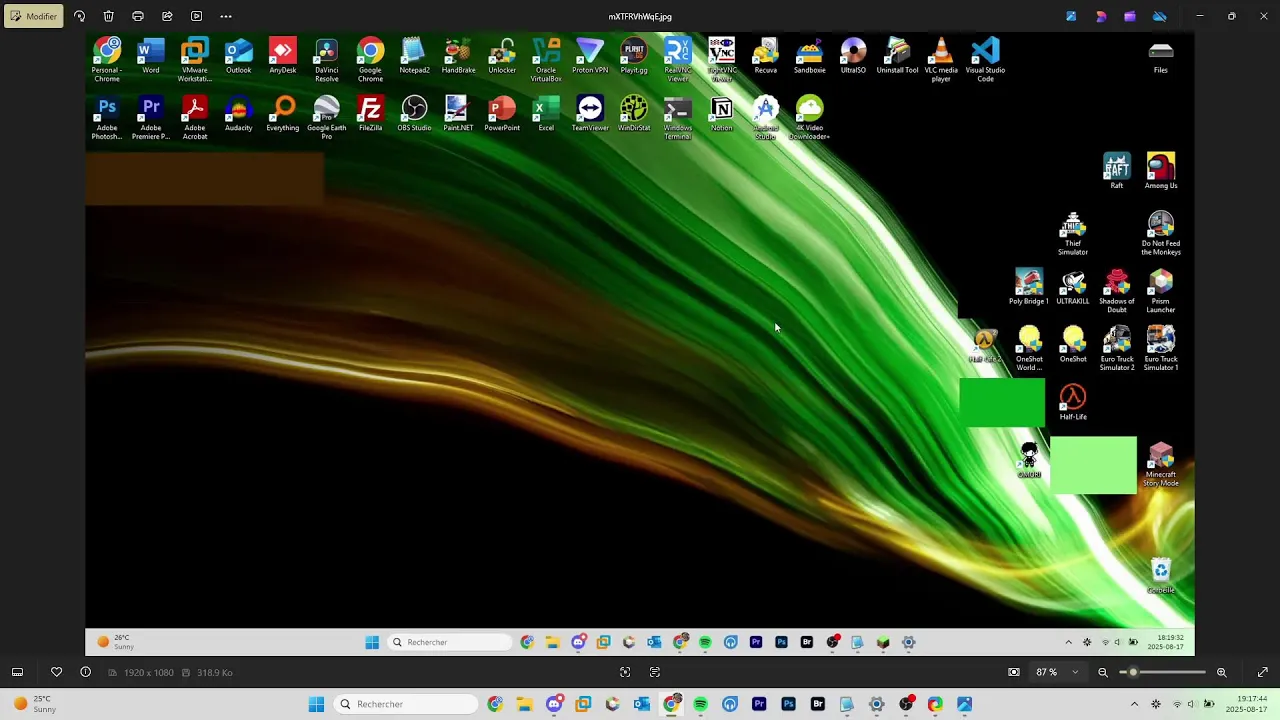Enter full screen with the diagonal arrows icon
Viewport: 1280px width, 720px height.
1262,672
